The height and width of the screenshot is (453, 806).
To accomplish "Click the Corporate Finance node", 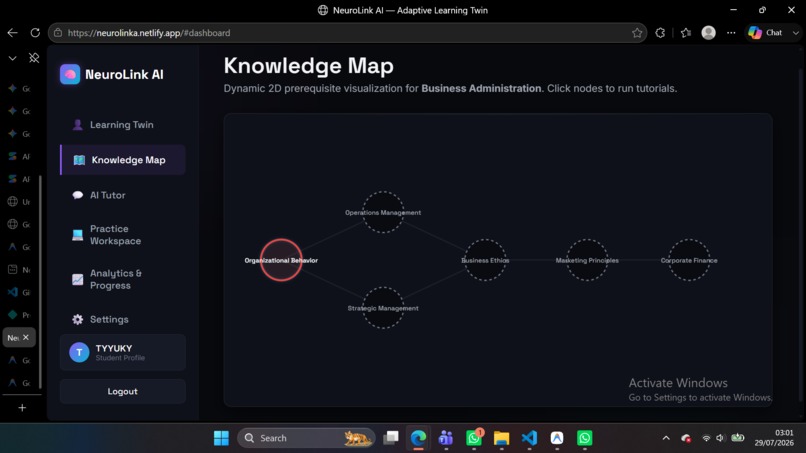I will 689,260.
